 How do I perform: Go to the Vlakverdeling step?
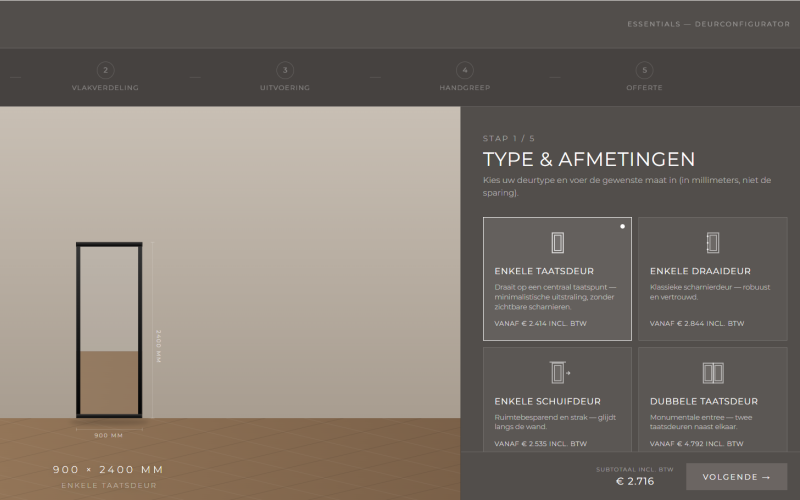[105, 88]
